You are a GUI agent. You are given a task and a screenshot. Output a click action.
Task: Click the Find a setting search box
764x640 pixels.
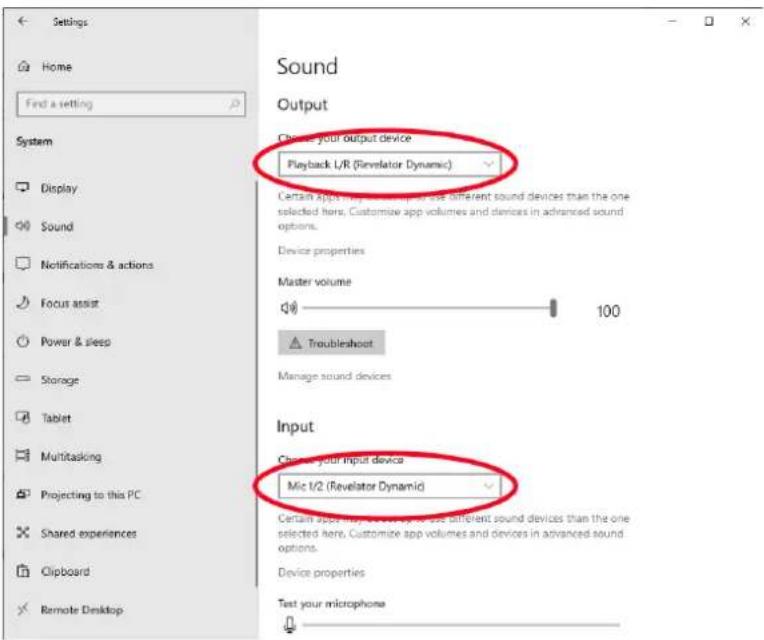[x=131, y=104]
